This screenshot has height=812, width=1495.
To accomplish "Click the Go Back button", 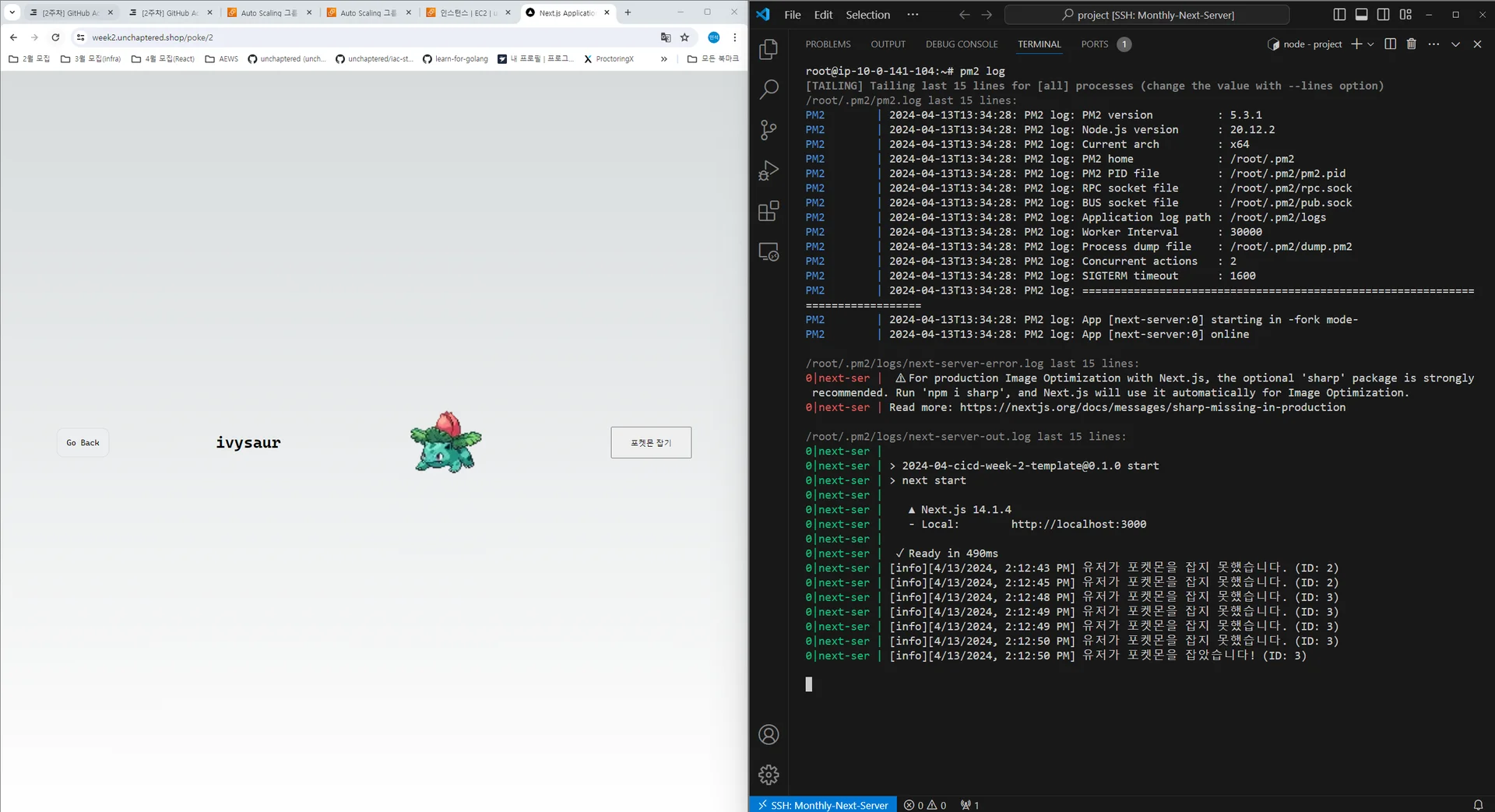I will [83, 443].
